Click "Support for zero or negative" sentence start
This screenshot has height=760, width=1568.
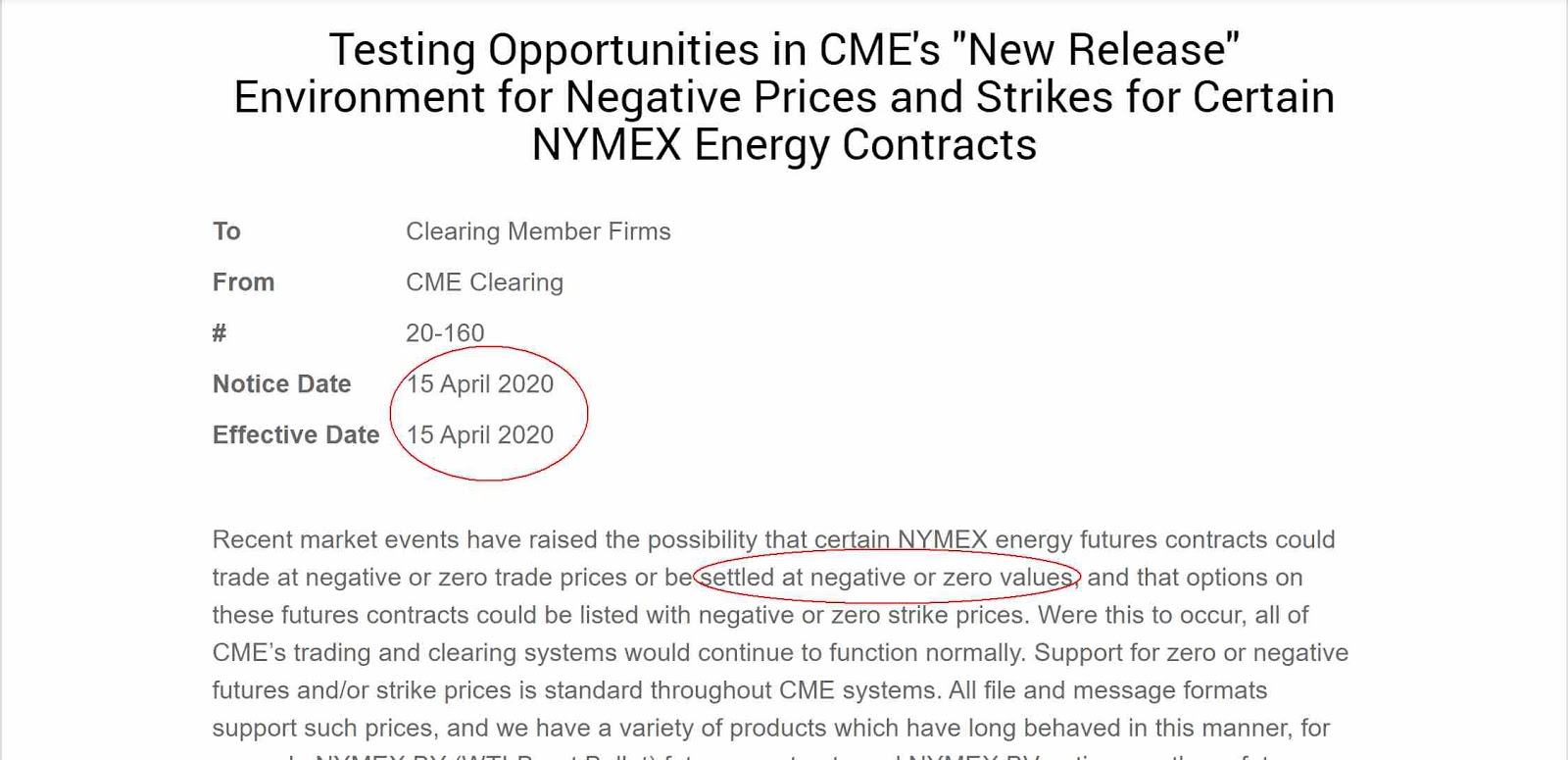1191,653
